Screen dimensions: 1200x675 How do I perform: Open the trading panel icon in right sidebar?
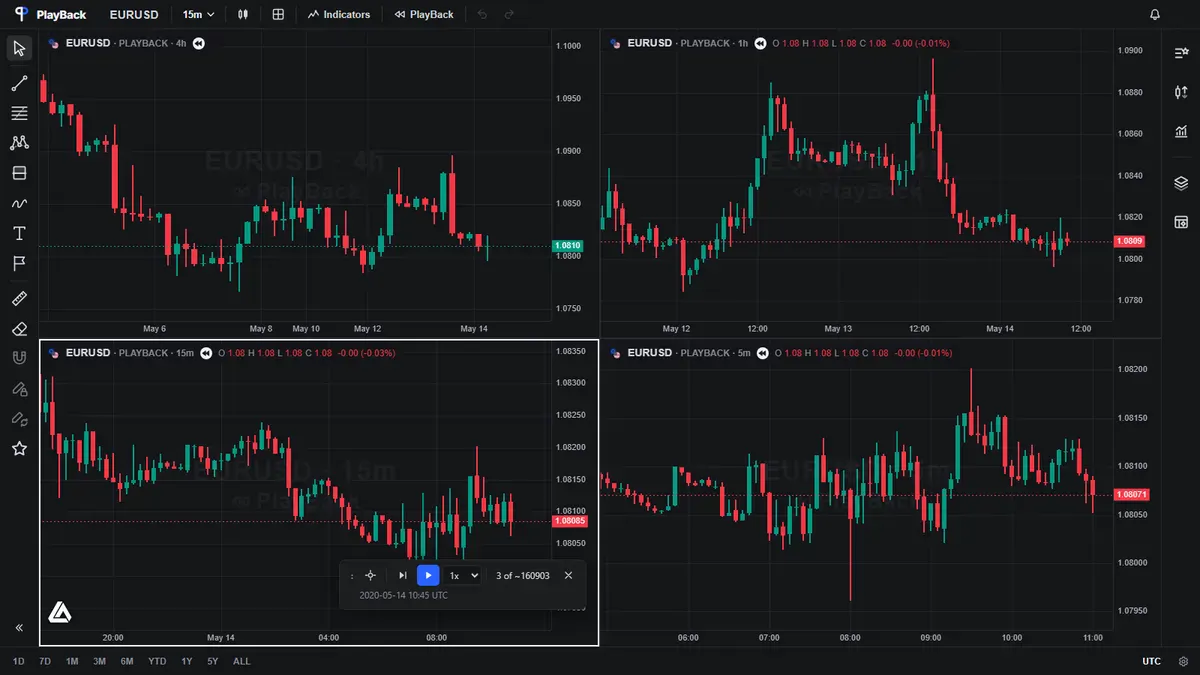click(x=1181, y=92)
